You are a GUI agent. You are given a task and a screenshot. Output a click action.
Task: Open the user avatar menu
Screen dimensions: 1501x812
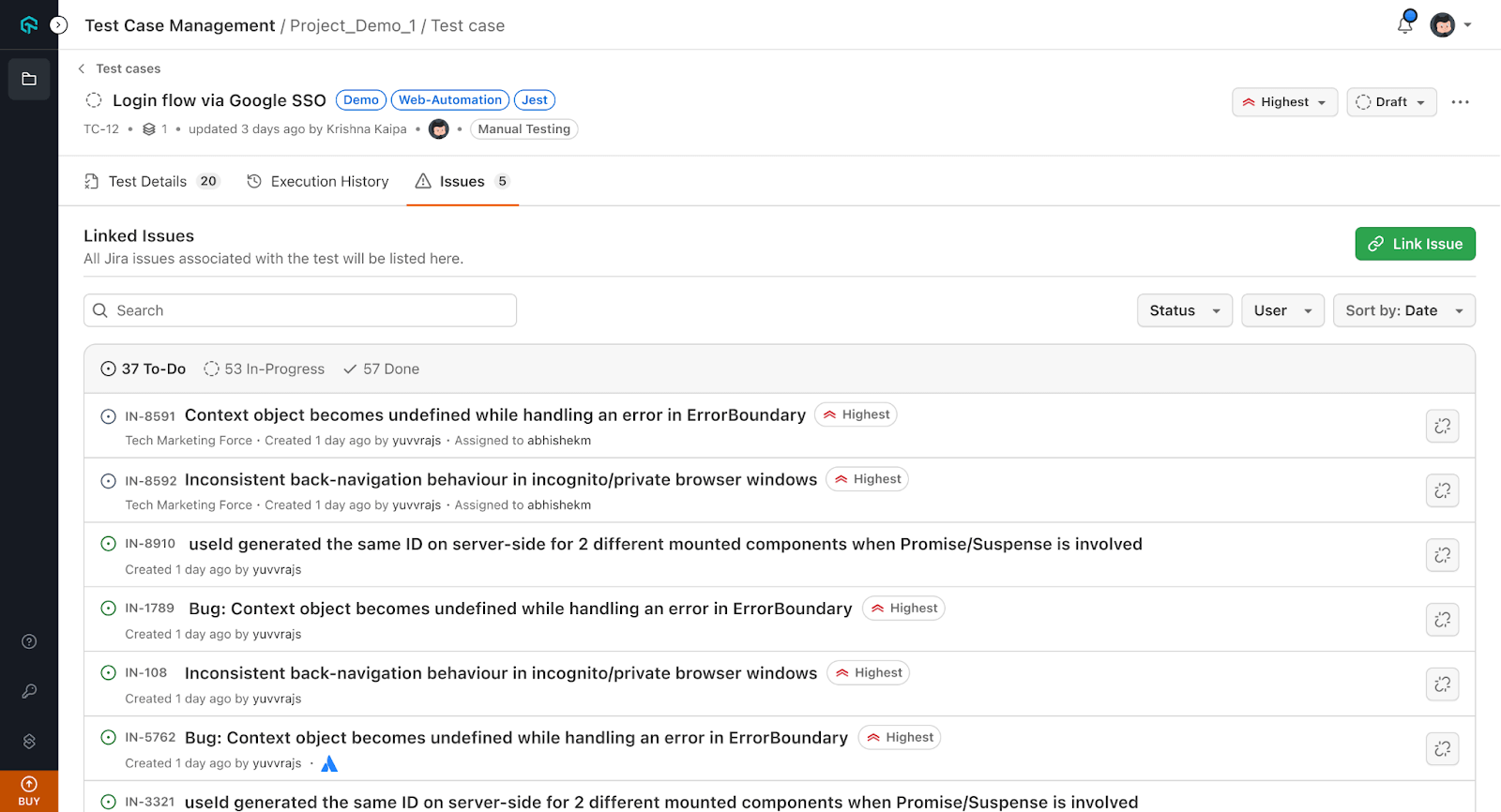pos(1450,25)
